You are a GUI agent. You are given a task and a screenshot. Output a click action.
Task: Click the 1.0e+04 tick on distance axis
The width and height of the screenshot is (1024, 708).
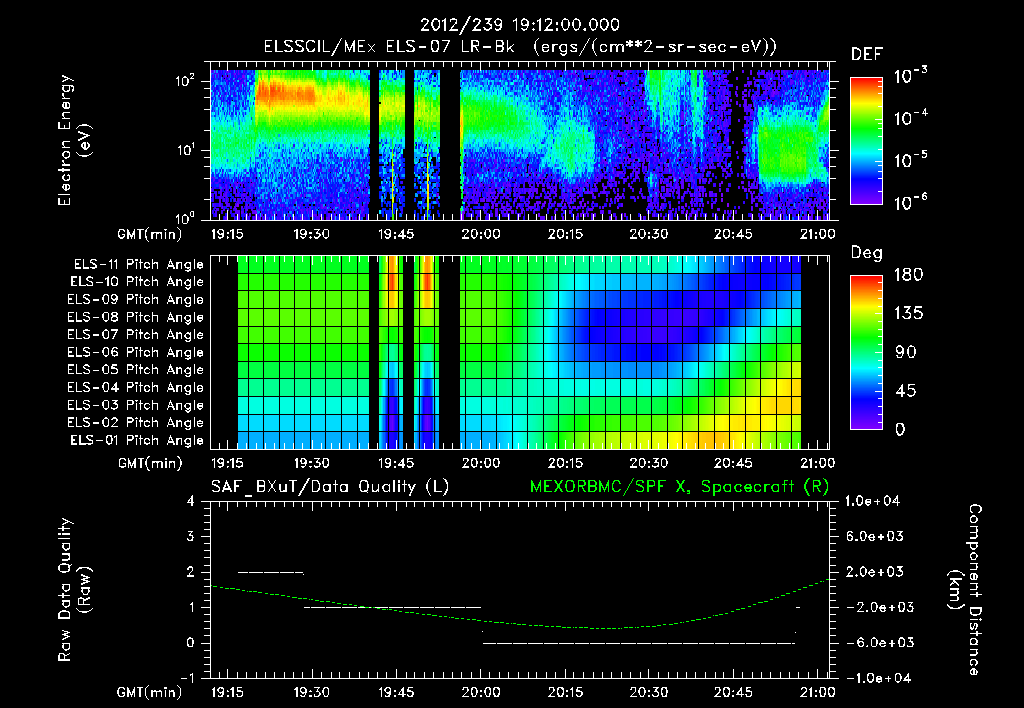click(x=873, y=502)
